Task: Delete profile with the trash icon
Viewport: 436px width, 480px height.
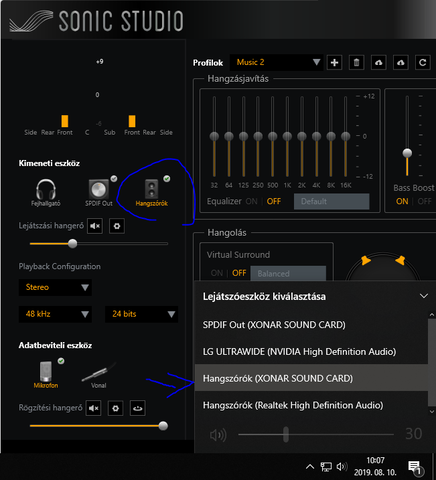Action: (356, 62)
